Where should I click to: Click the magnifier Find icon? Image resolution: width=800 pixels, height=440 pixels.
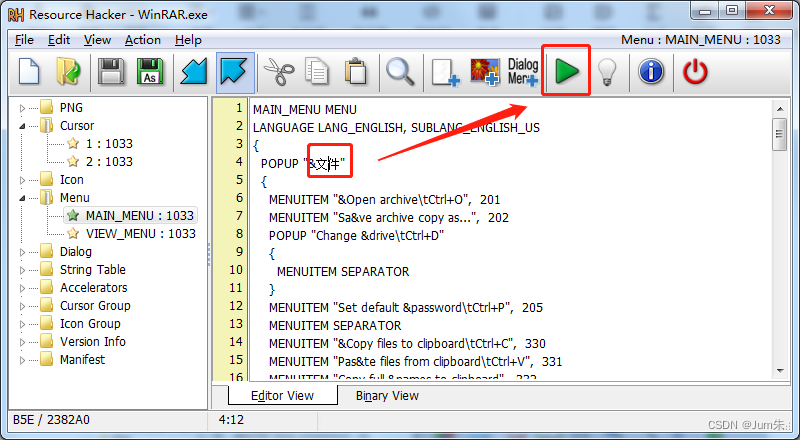(x=400, y=71)
